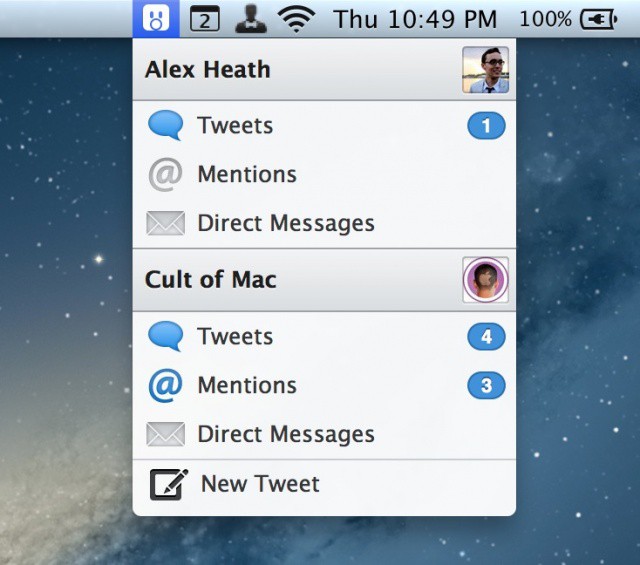Compose with the New Tweet item

(324, 485)
